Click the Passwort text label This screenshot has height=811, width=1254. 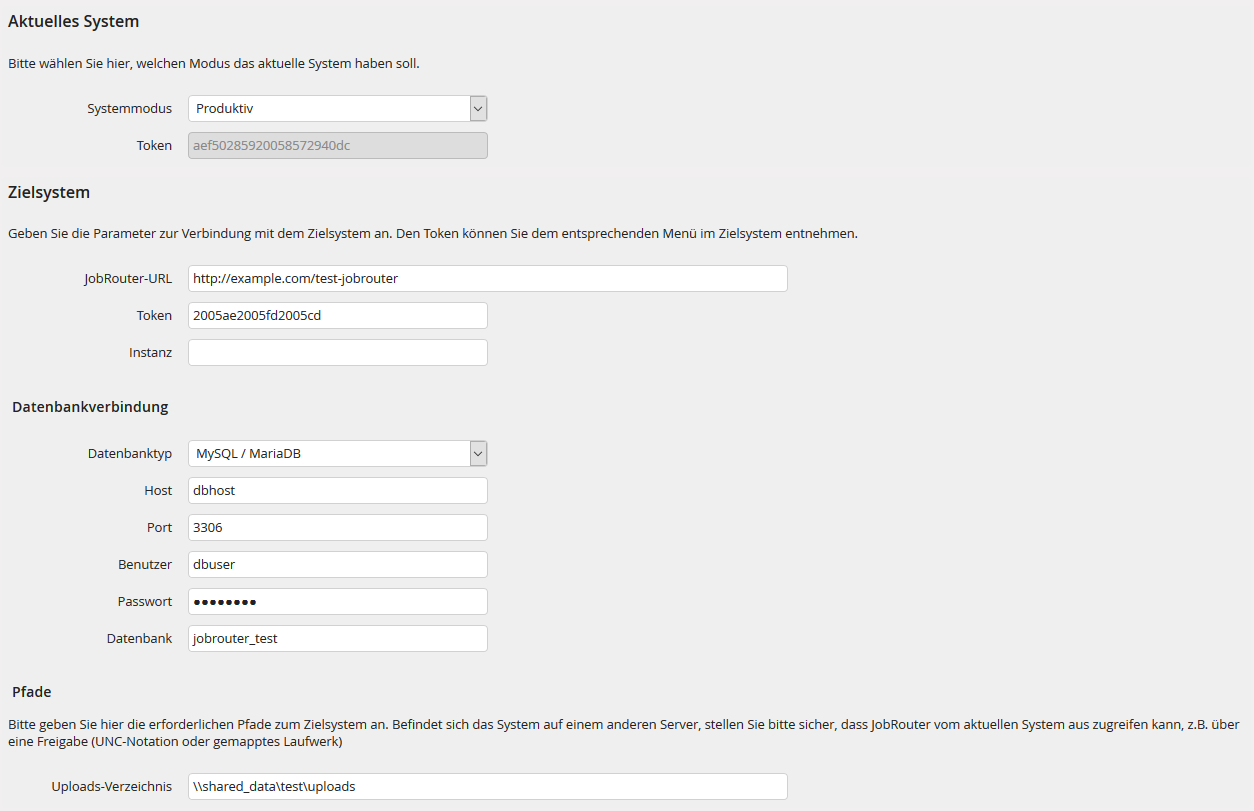(145, 602)
